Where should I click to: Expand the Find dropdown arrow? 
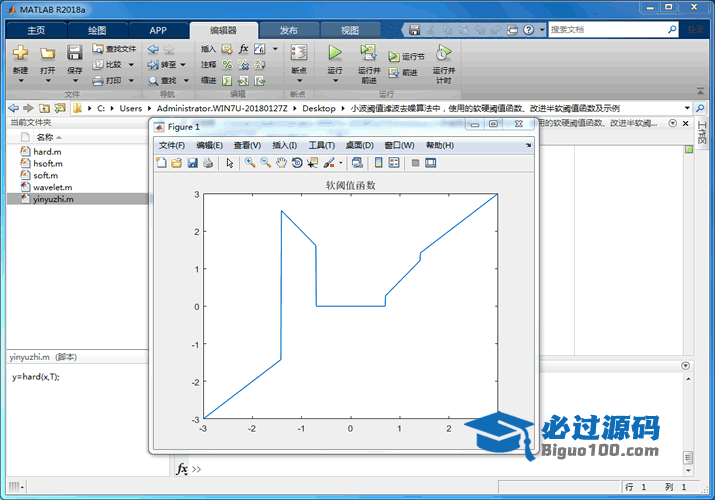click(x=186, y=81)
